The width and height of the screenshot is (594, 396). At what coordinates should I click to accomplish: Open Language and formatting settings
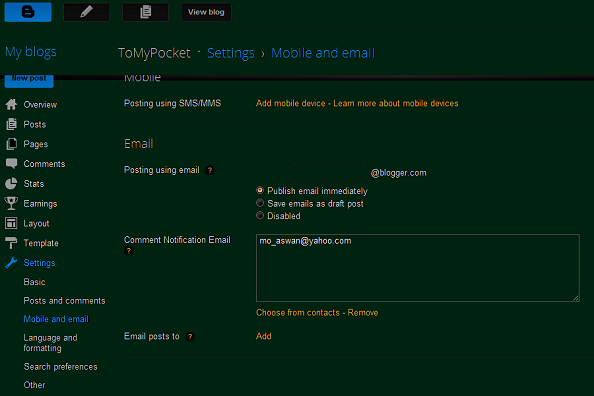tap(50, 343)
